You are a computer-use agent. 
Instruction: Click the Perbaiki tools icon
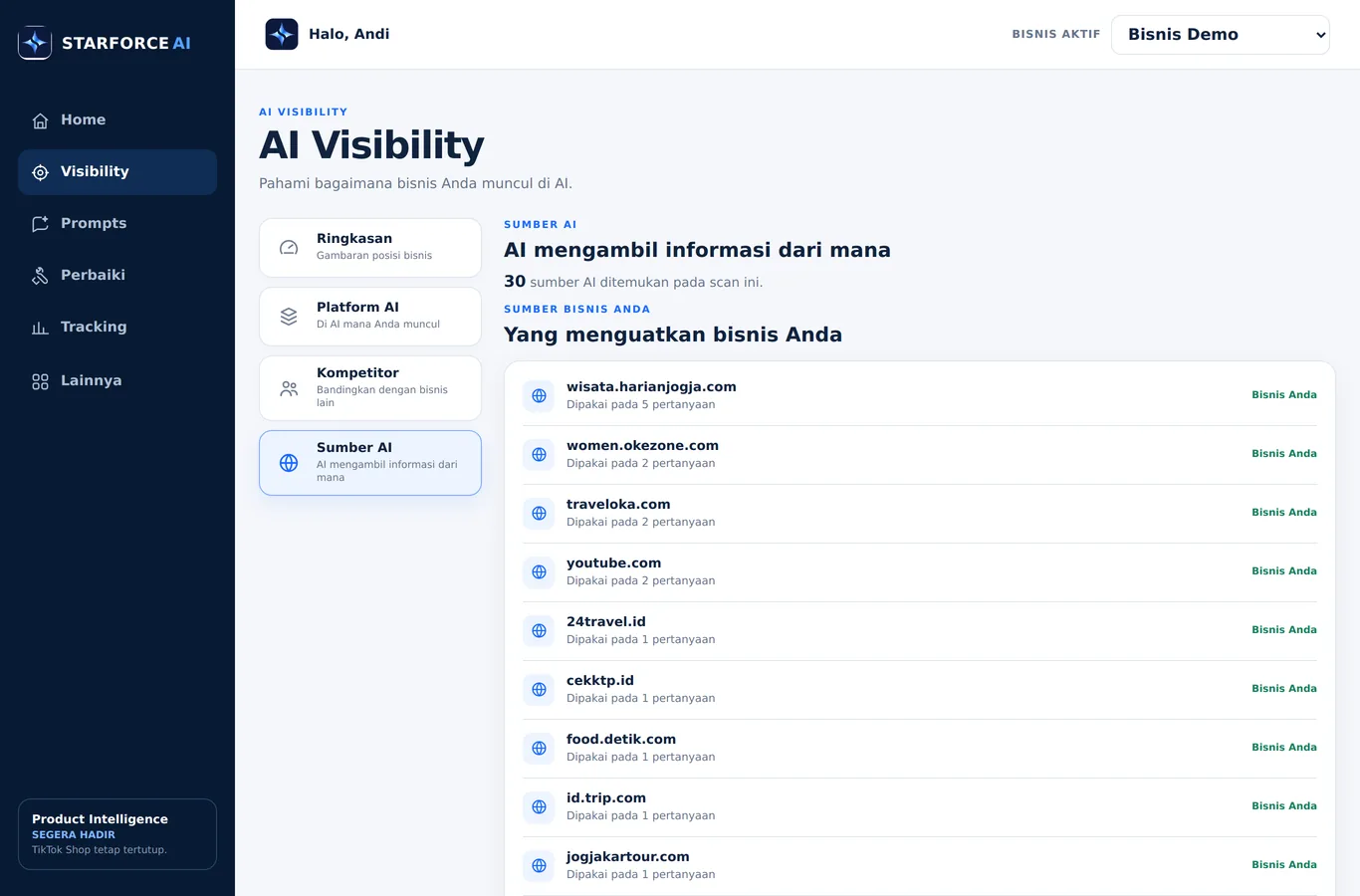(x=40, y=276)
